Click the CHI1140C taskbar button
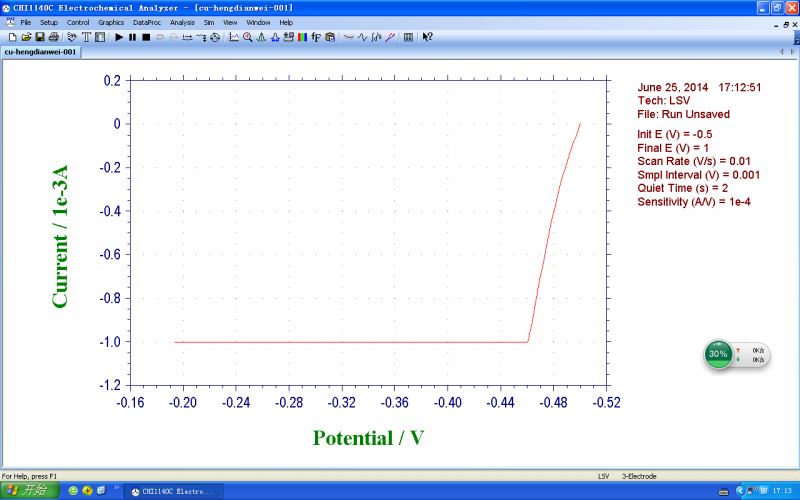Screen dimensions: 800x500 (174, 491)
